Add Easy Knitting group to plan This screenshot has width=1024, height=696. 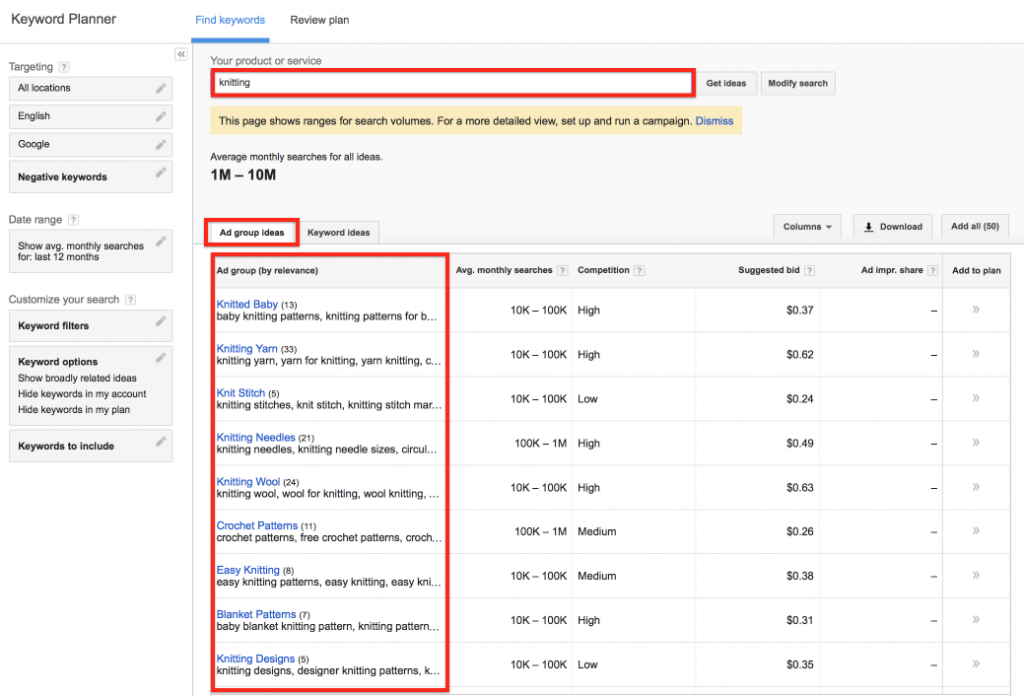coord(976,575)
